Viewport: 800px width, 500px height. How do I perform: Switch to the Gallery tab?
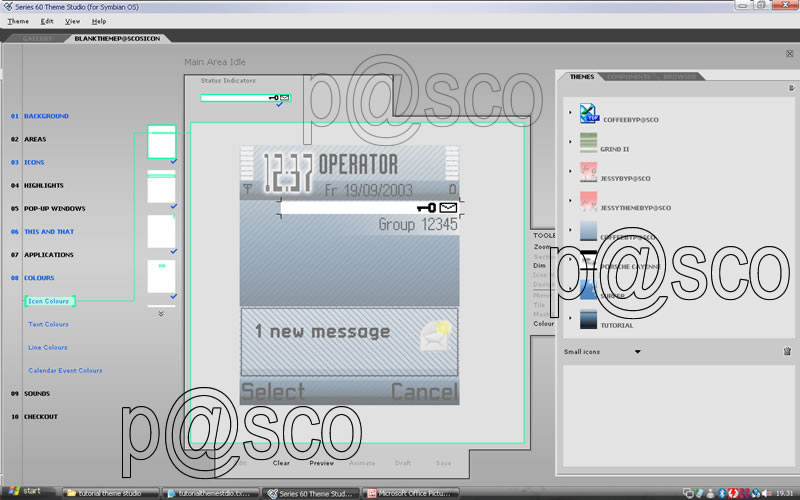[37, 38]
